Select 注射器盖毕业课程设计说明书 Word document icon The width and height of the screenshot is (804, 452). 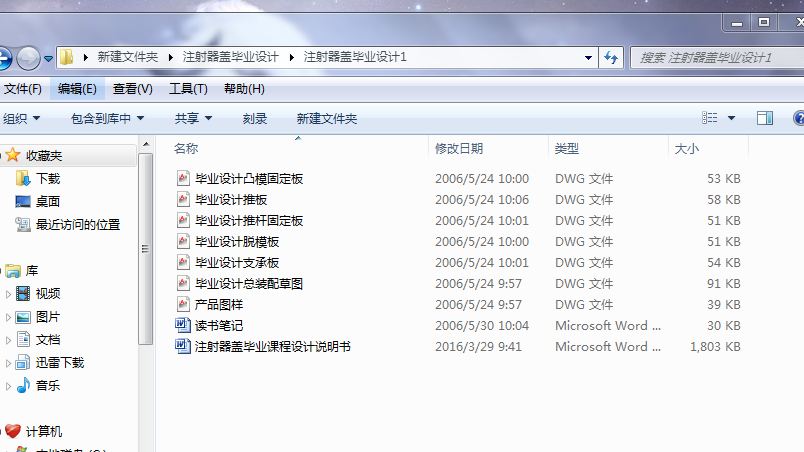183,346
